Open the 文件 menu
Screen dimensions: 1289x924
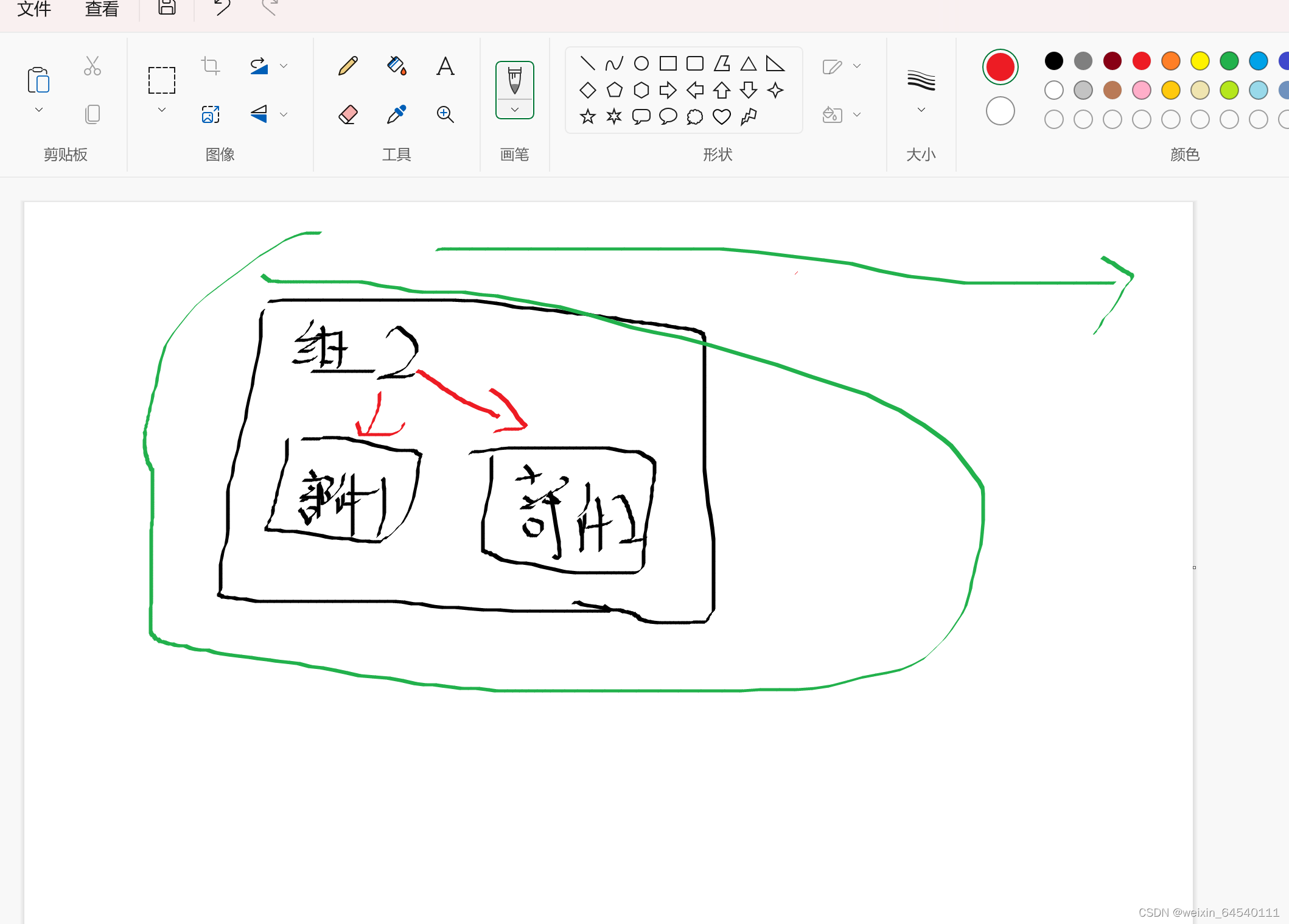(x=34, y=9)
